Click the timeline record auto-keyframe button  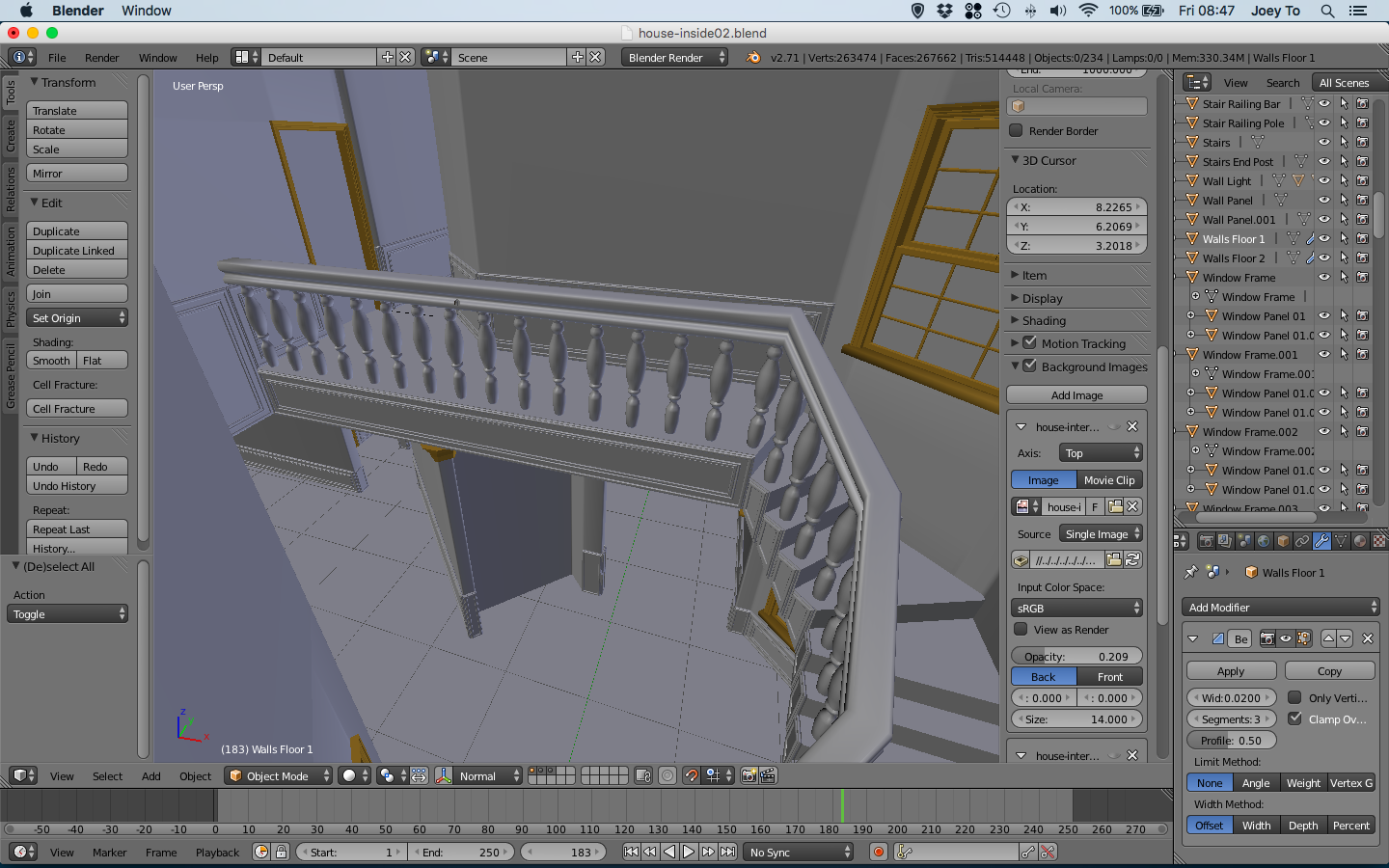(878, 852)
